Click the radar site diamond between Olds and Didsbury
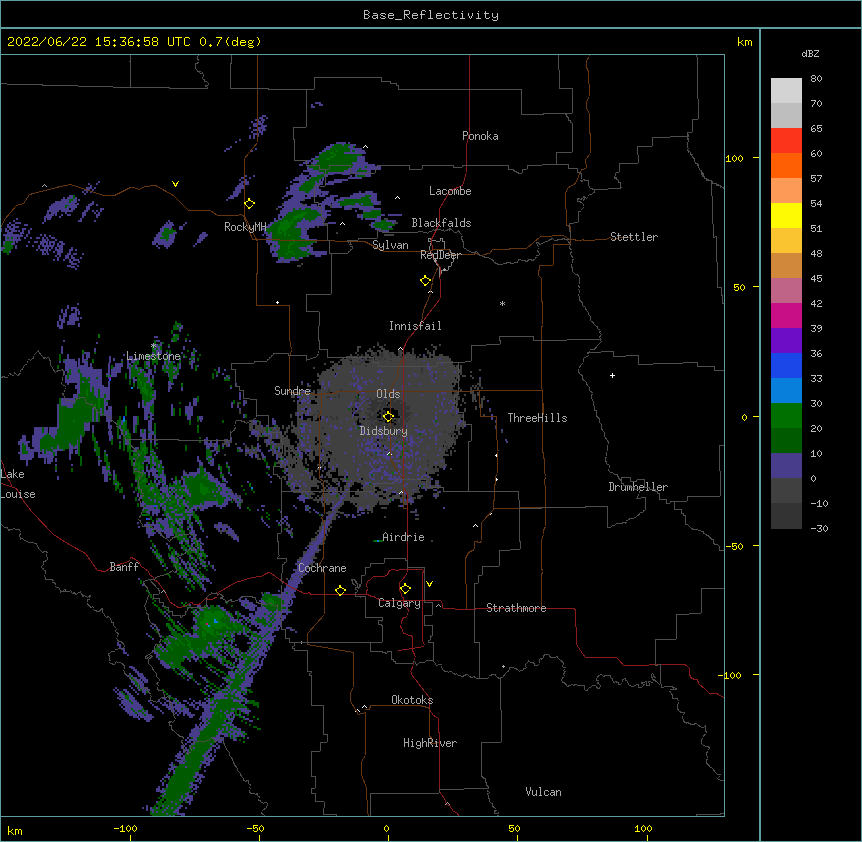The height and width of the screenshot is (842, 862). pyautogui.click(x=388, y=417)
